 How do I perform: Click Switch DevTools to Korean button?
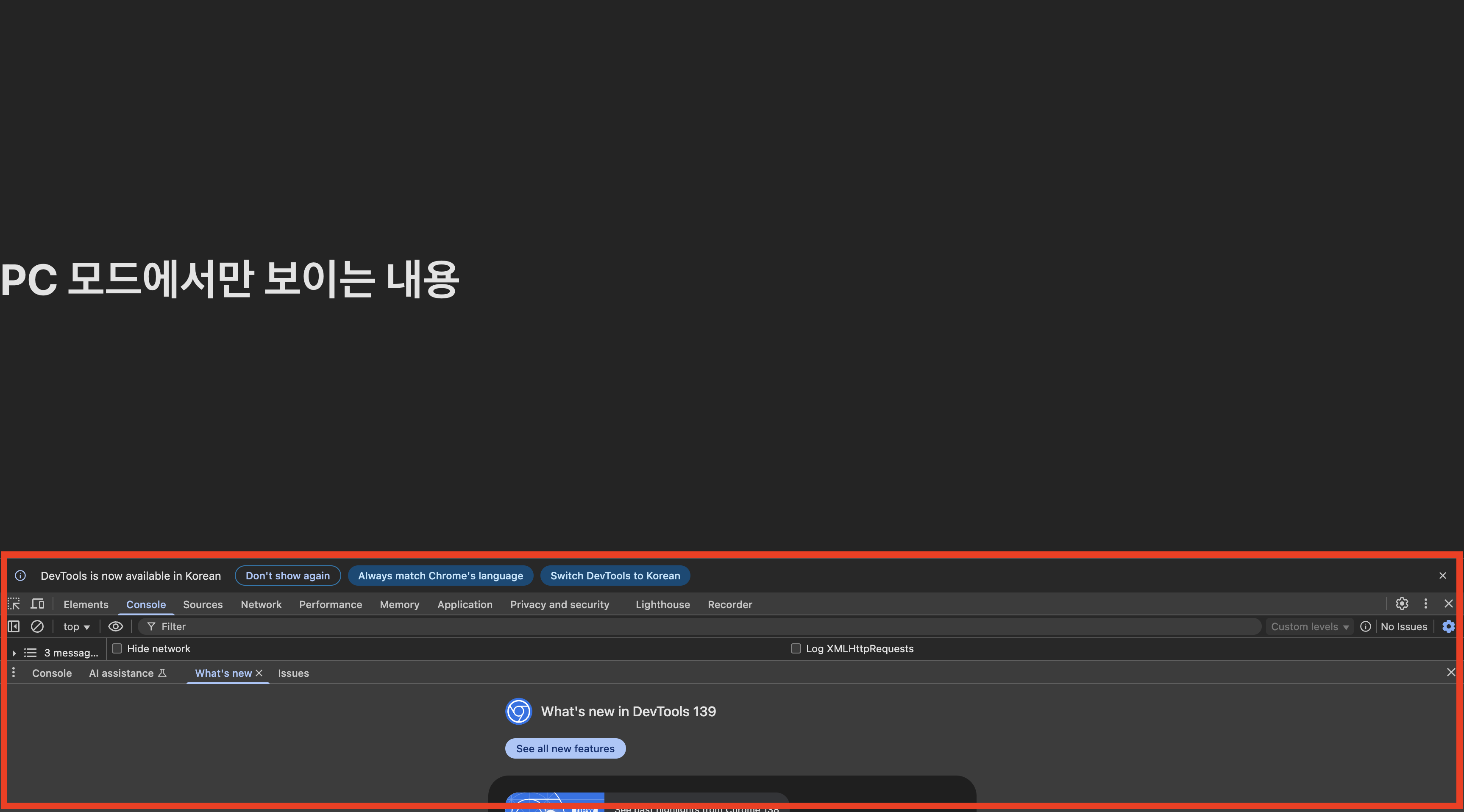pyautogui.click(x=615, y=576)
